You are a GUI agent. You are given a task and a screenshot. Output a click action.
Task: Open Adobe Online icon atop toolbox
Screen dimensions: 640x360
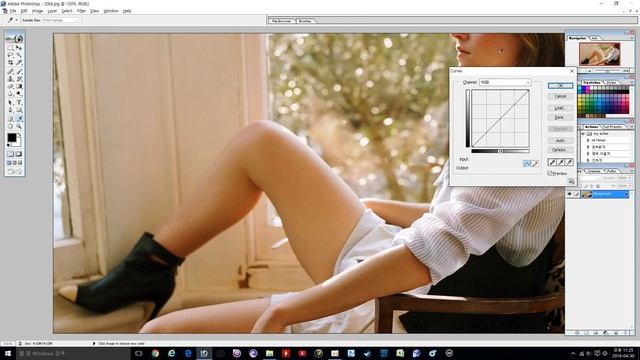pyautogui.click(x=15, y=39)
